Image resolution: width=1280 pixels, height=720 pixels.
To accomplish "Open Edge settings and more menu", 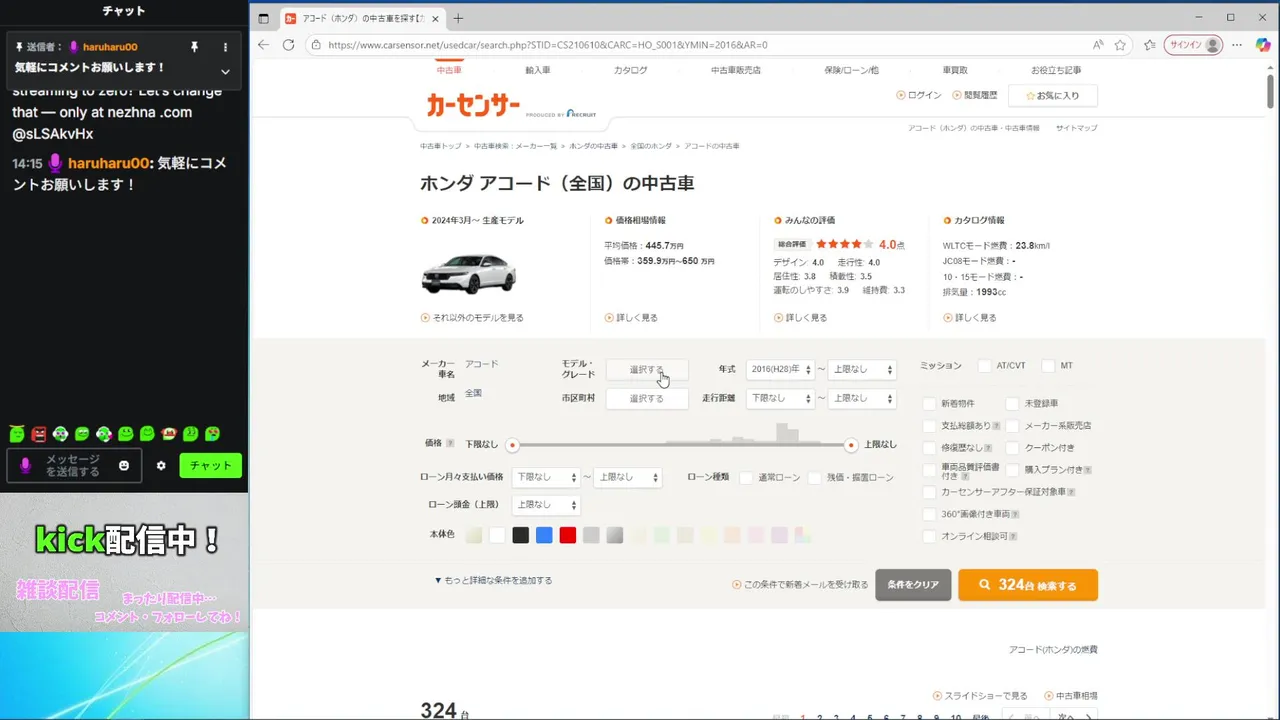I will pyautogui.click(x=1238, y=45).
